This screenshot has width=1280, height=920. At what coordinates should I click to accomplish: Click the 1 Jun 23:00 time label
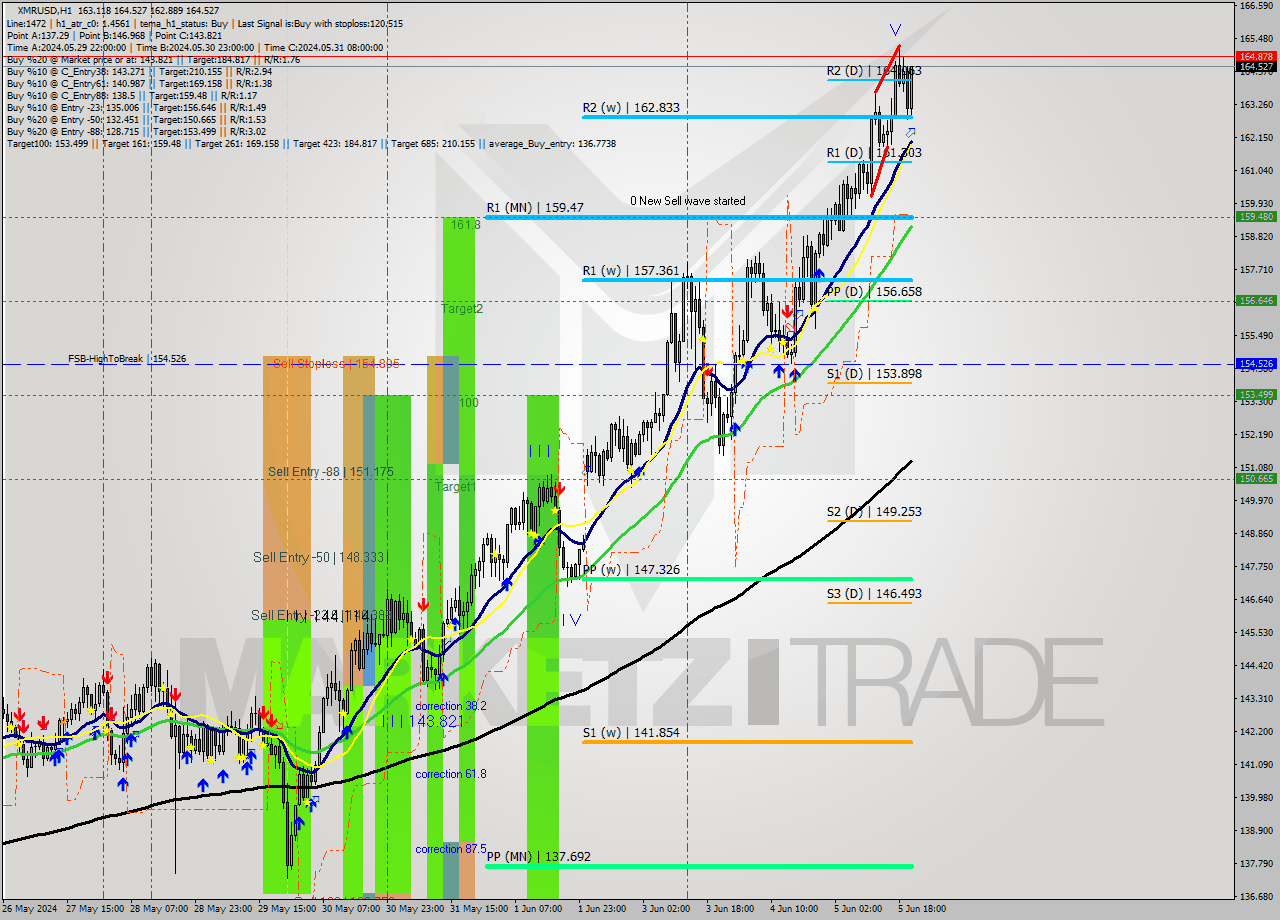coord(602,909)
